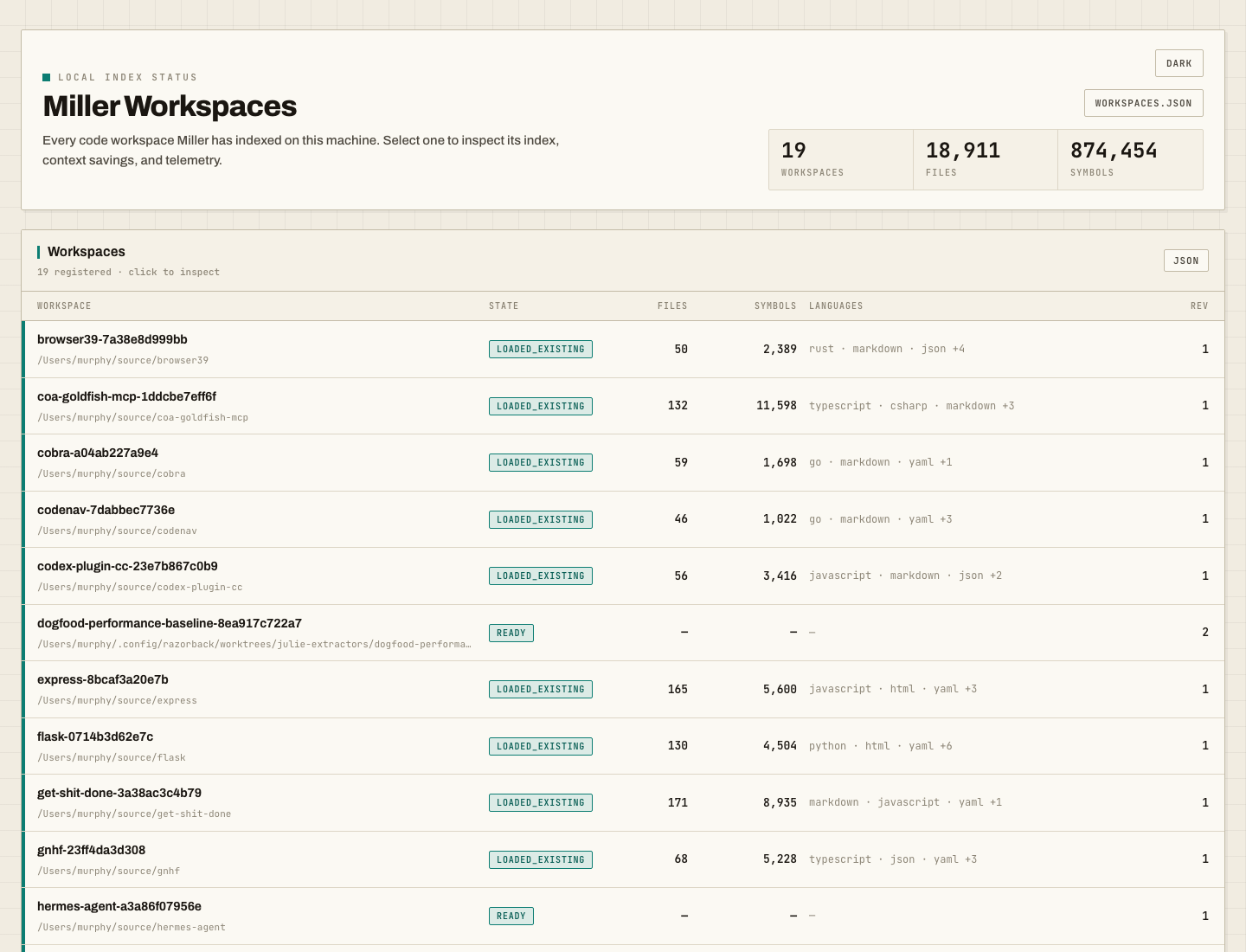Click the symbols value 11,598
Screen dimensions: 1246x952
pos(776,406)
